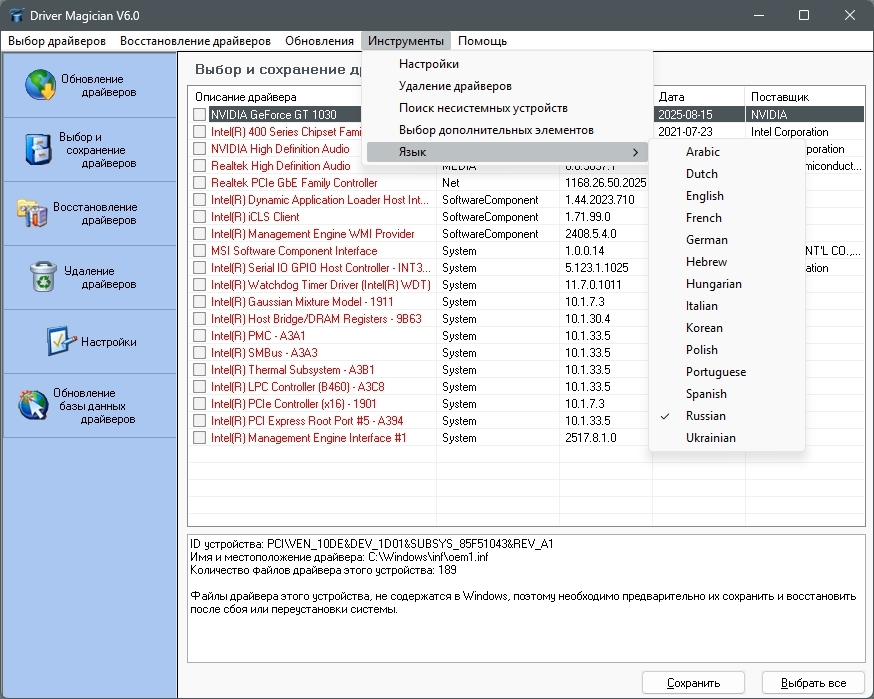874x699 pixels.
Task: Click the Настройки sidebar label
Action: click(109, 342)
